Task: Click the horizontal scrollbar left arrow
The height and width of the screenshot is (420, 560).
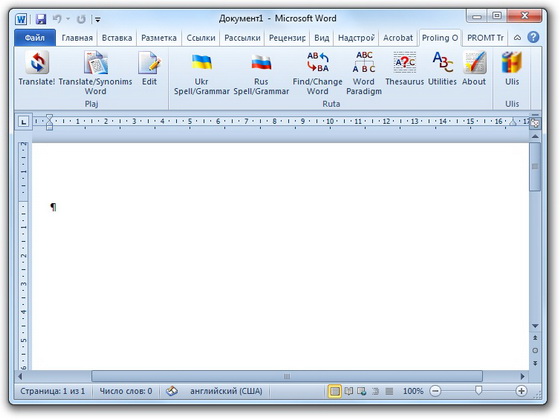Action: pos(20,376)
